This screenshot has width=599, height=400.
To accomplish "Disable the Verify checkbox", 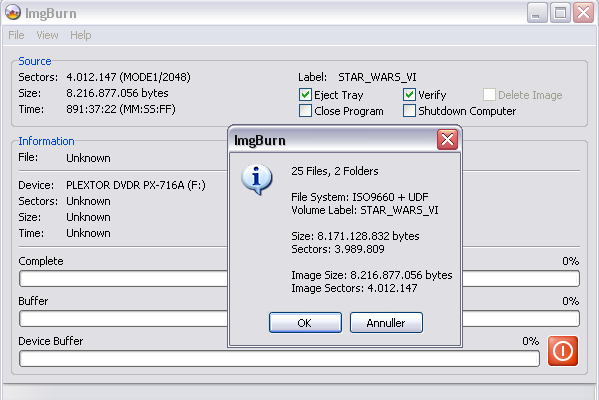I will point(409,95).
